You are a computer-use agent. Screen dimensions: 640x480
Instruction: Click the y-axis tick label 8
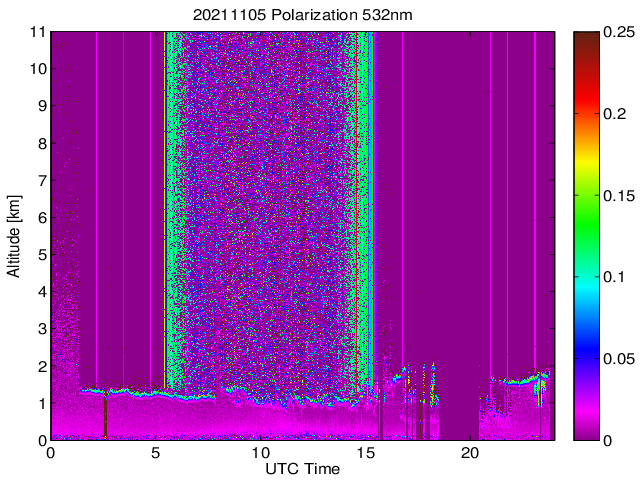pos(42,143)
